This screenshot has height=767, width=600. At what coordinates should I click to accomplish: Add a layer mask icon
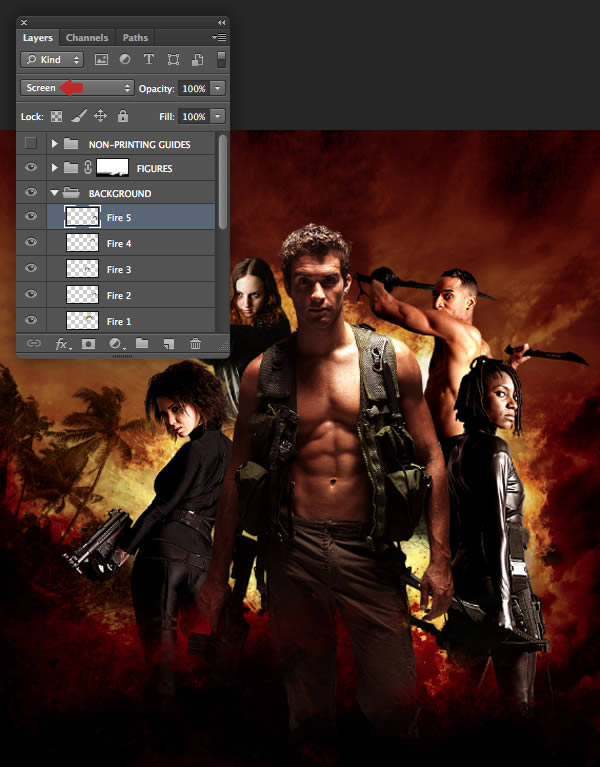tap(89, 344)
